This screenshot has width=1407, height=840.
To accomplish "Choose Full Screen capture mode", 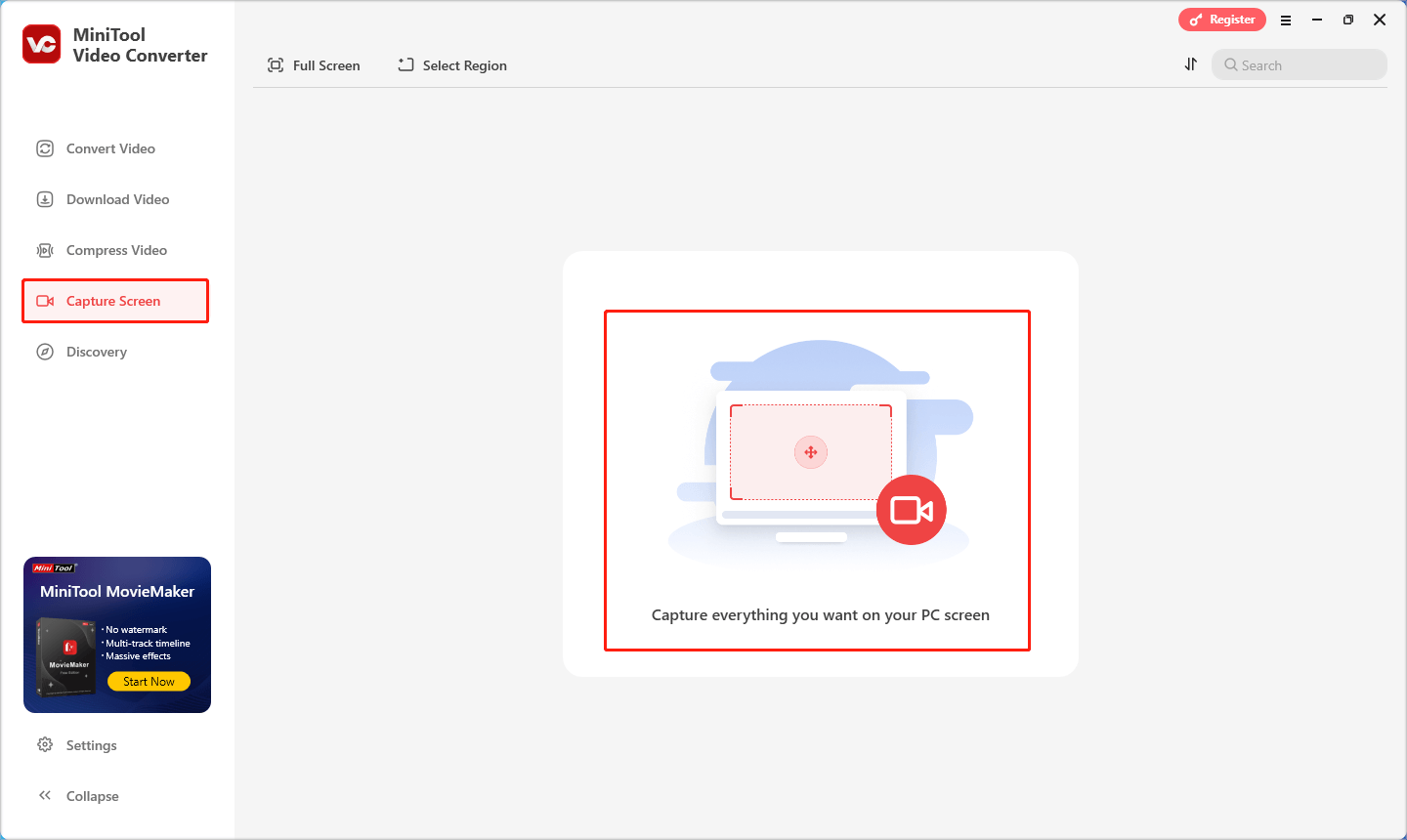I will coord(314,65).
